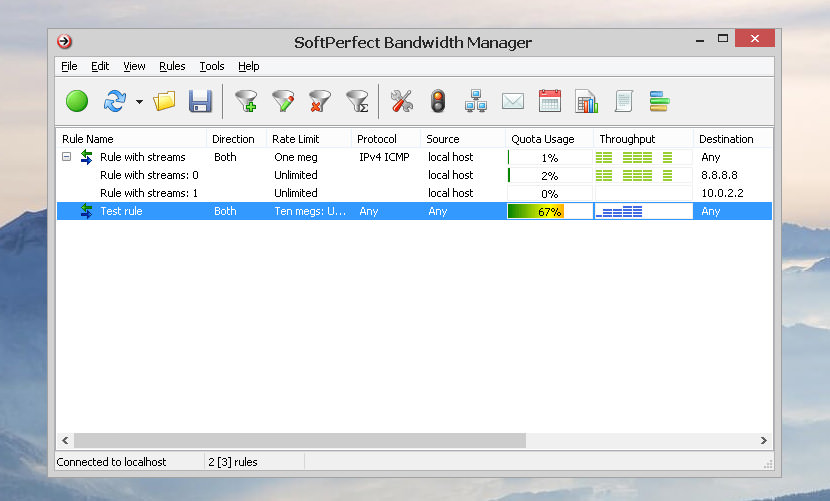
Task: Click the Rule Name column header
Action: click(131, 139)
